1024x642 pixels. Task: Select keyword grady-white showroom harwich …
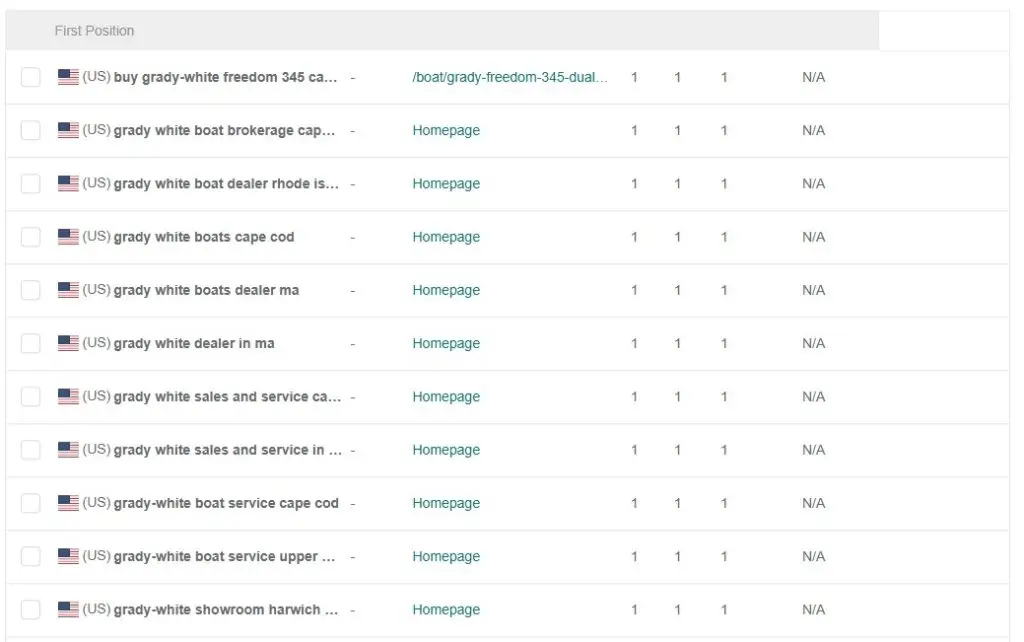226,609
